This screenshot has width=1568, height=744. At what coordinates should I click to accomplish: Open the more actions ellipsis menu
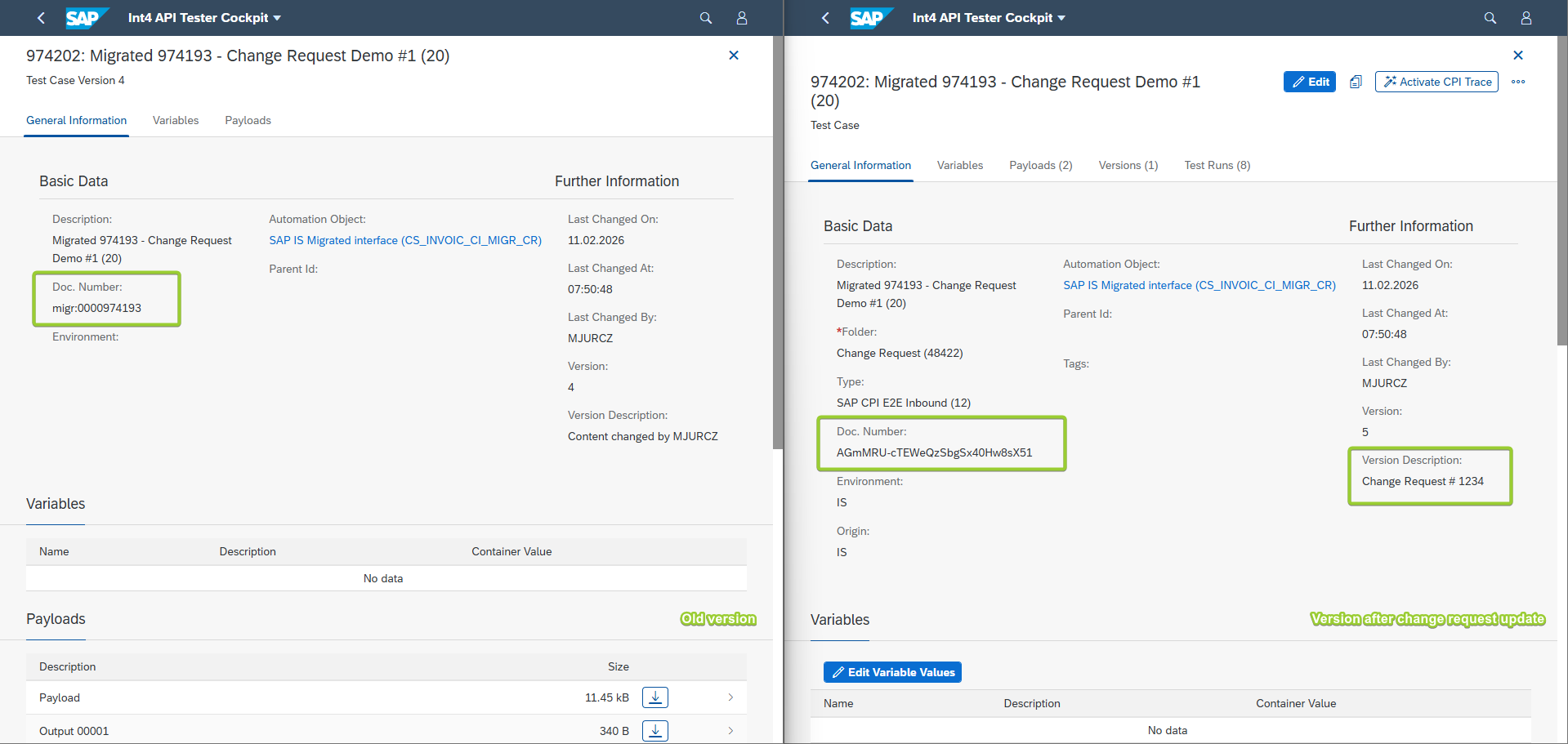tap(1518, 82)
